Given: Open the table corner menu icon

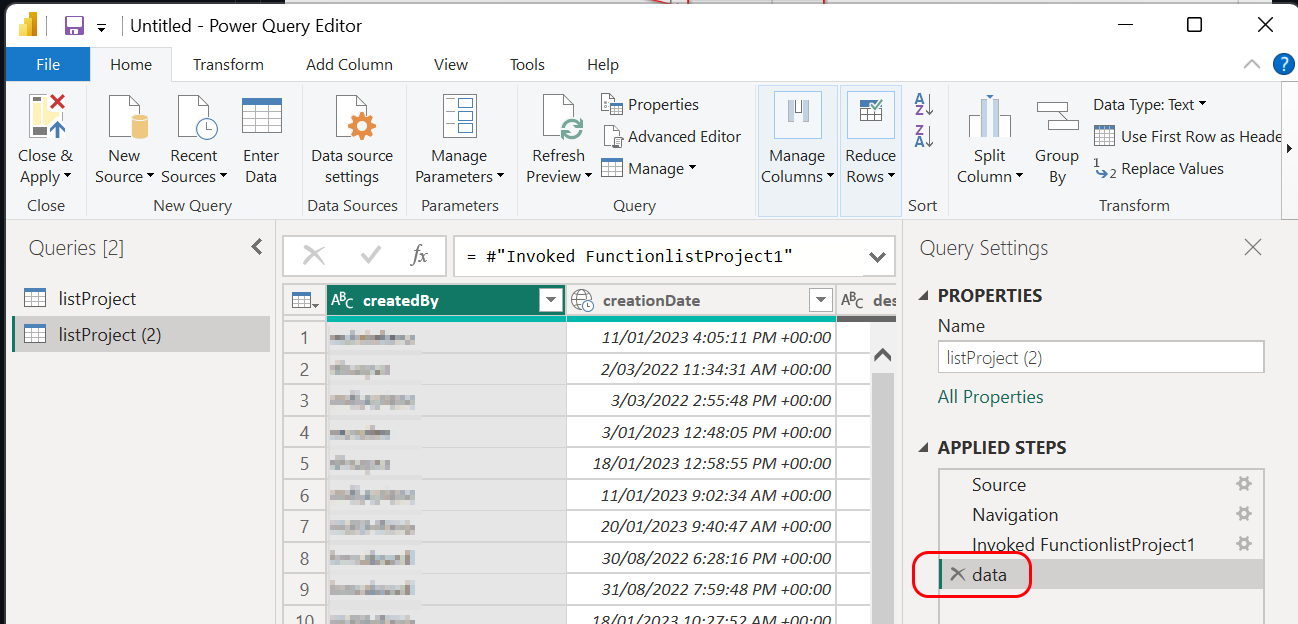Looking at the screenshot, I should click(304, 300).
